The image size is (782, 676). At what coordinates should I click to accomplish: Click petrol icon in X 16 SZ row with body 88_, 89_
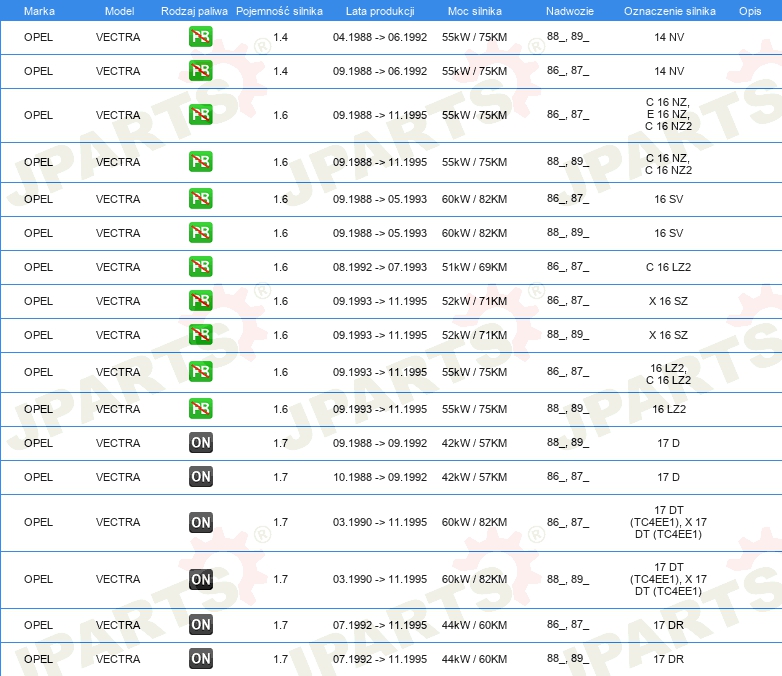click(200, 334)
